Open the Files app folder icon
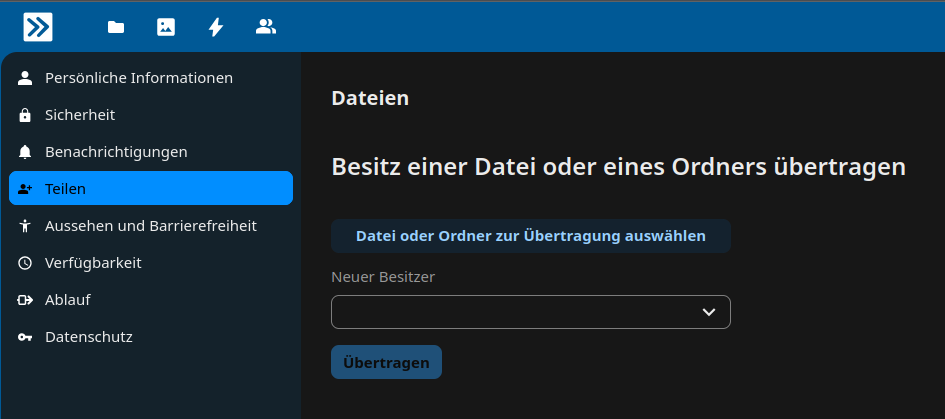This screenshot has width=945, height=419. tap(116, 27)
